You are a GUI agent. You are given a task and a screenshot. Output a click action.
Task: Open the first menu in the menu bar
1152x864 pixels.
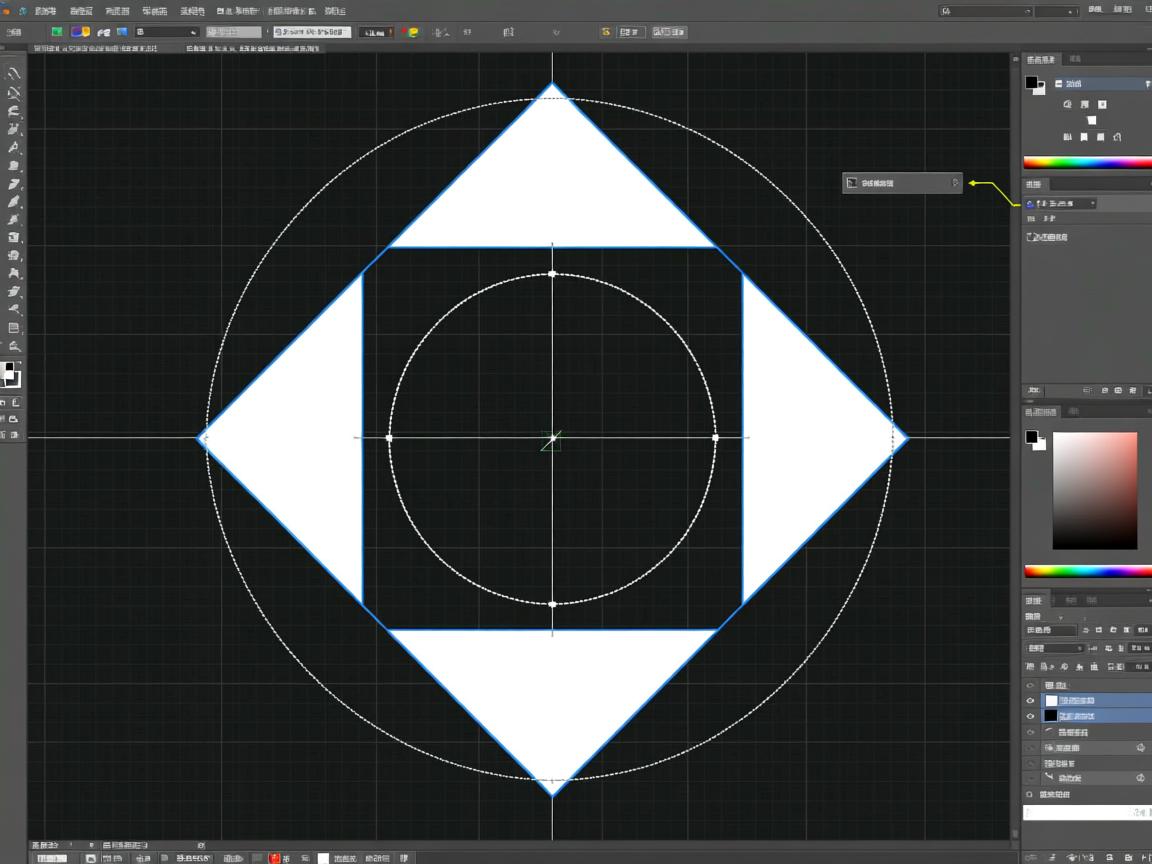pyautogui.click(x=45, y=11)
